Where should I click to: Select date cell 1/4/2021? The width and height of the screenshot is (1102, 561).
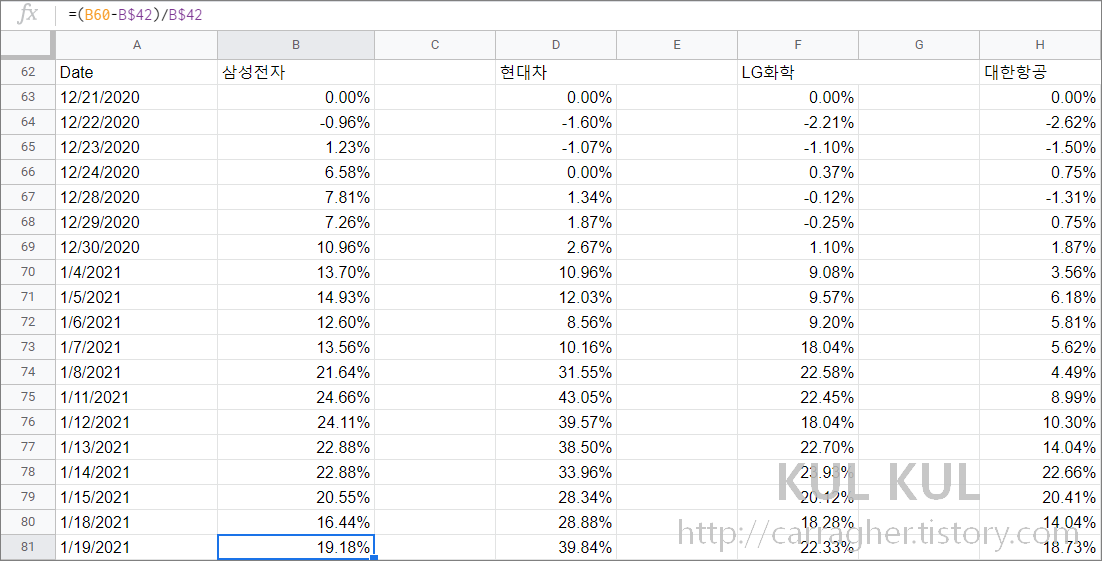136,272
